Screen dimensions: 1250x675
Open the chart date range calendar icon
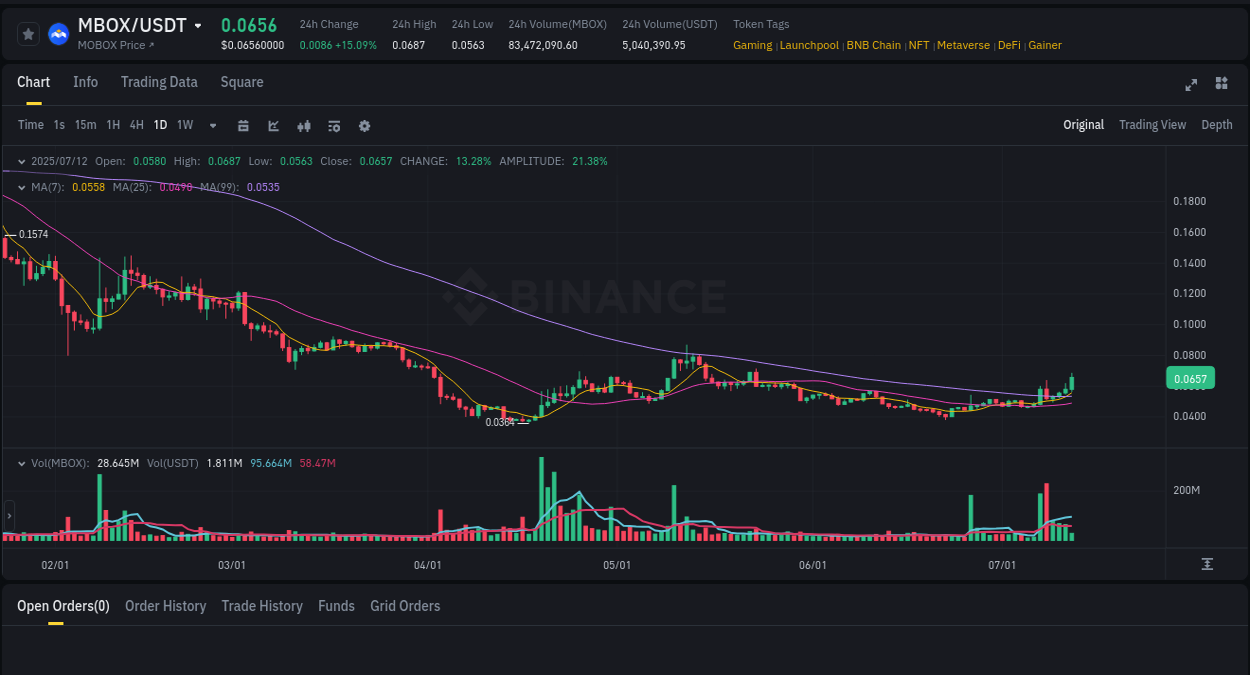click(x=243, y=126)
